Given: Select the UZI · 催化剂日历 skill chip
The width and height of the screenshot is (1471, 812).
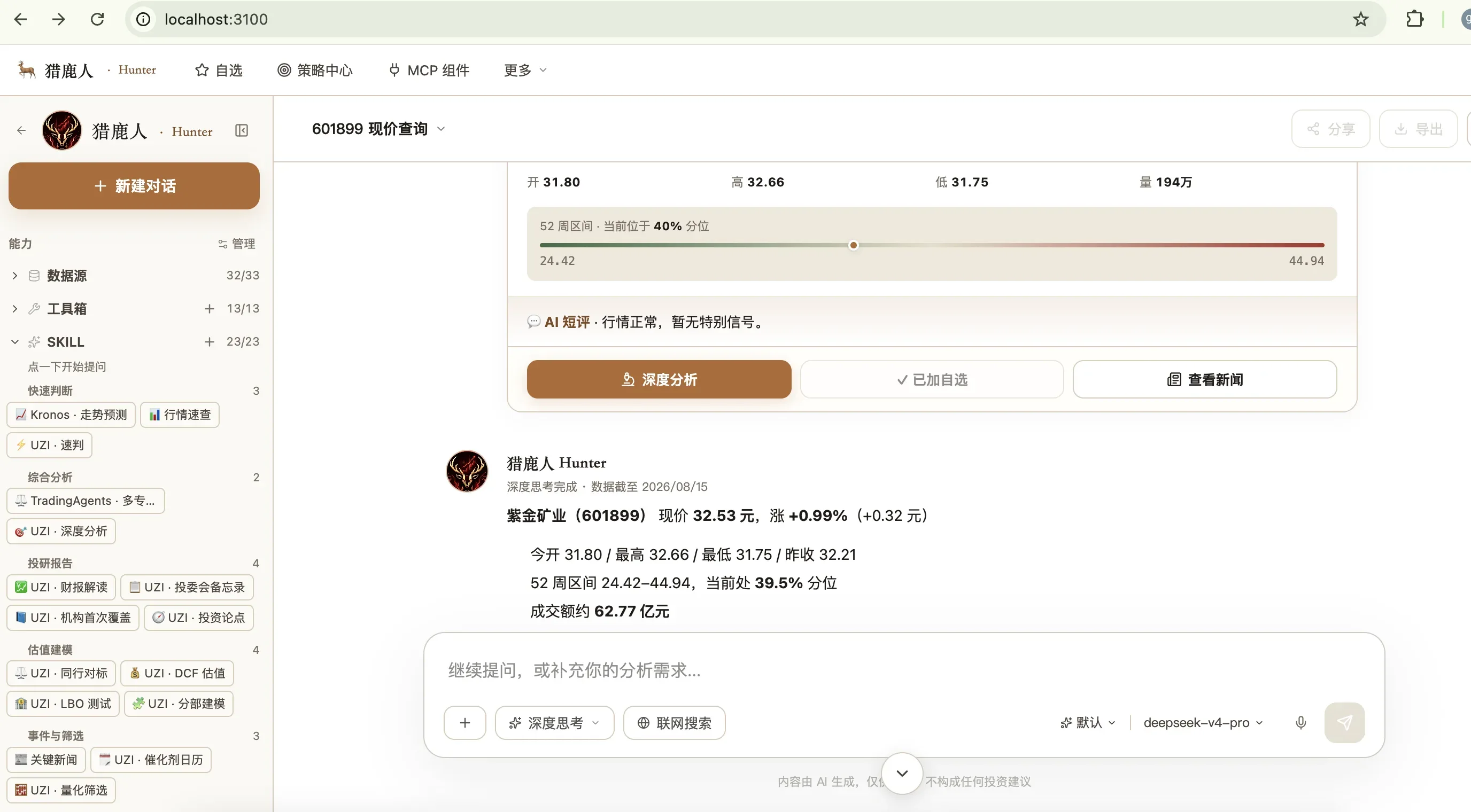Looking at the screenshot, I should click(151, 760).
